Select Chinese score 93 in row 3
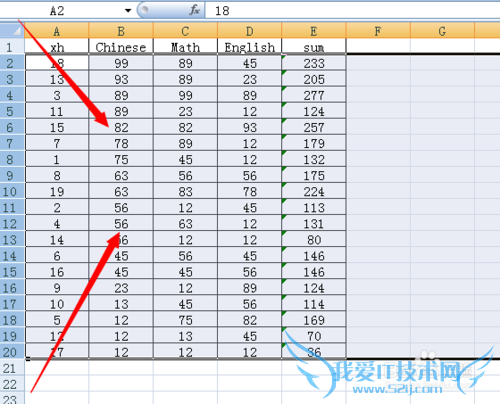The height and width of the screenshot is (404, 500). point(121,79)
